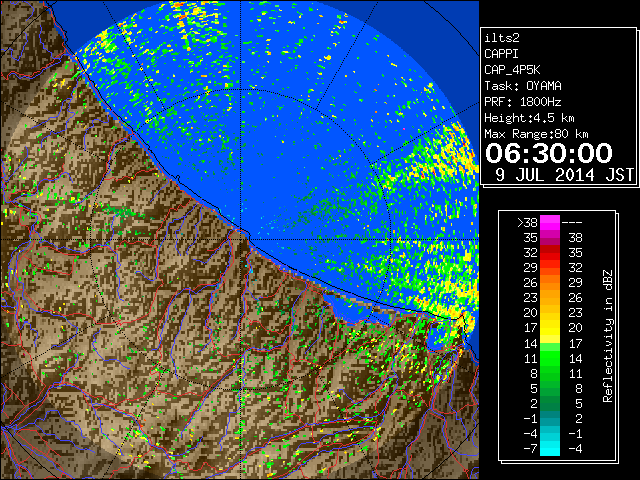Select the purple 35–38 dBZ legend band

click(550, 238)
